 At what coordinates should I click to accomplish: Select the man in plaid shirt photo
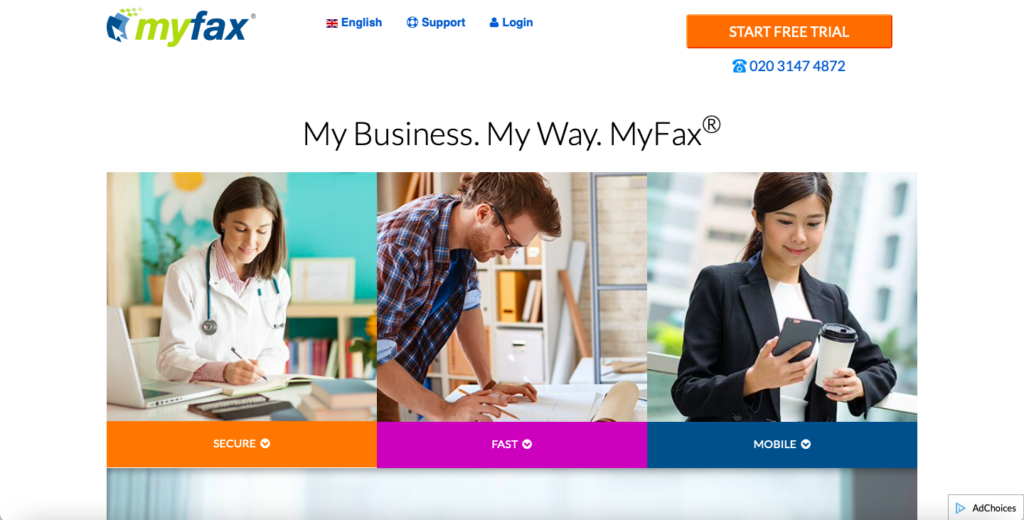512,297
